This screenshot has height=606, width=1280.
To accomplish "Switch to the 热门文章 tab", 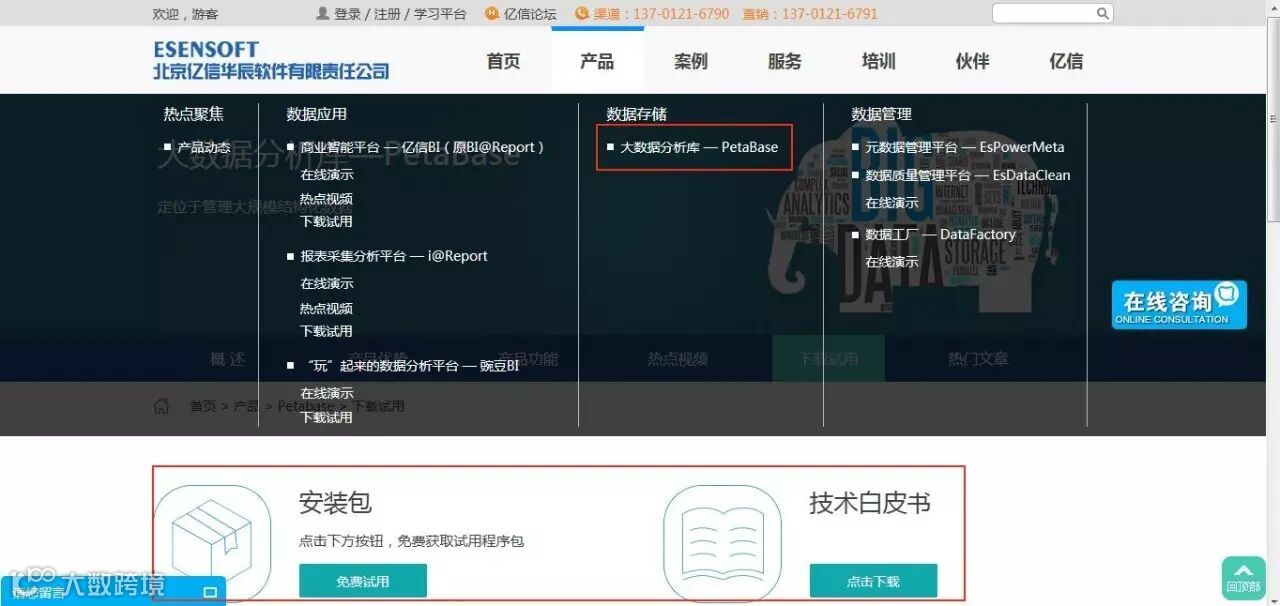I will point(978,359).
